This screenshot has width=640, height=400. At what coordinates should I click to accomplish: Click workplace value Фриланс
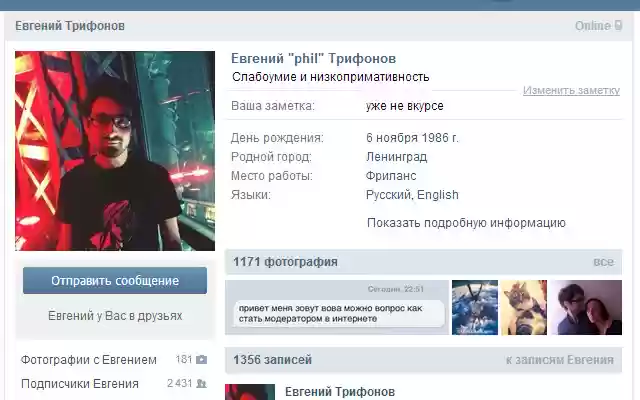point(391,176)
